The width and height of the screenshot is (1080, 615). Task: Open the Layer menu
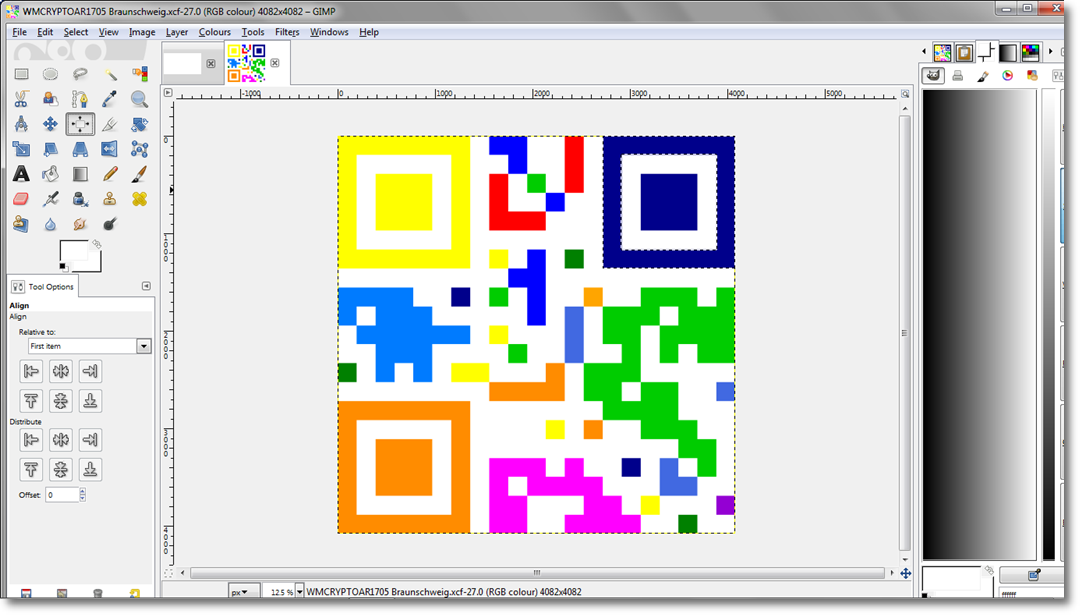pos(176,32)
